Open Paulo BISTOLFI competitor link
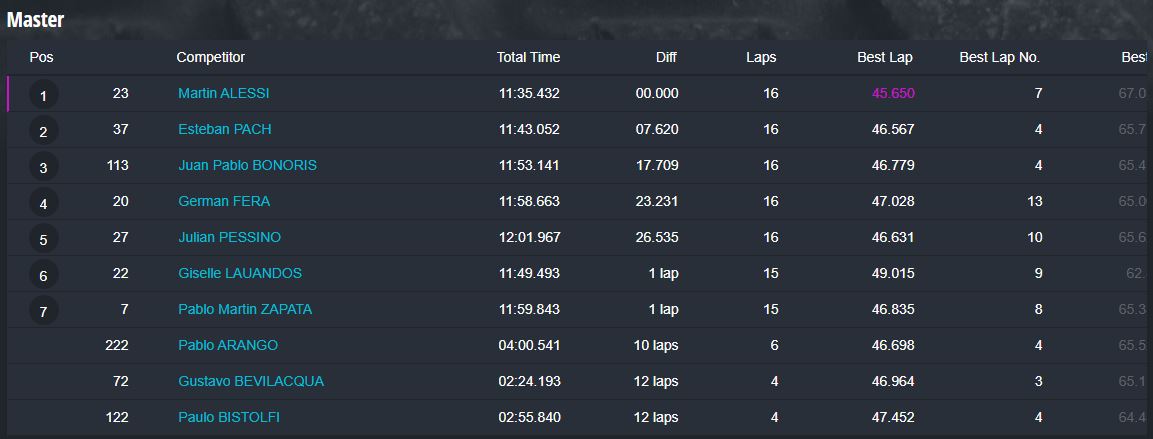Viewport: 1153px width, 439px height. pos(229,418)
